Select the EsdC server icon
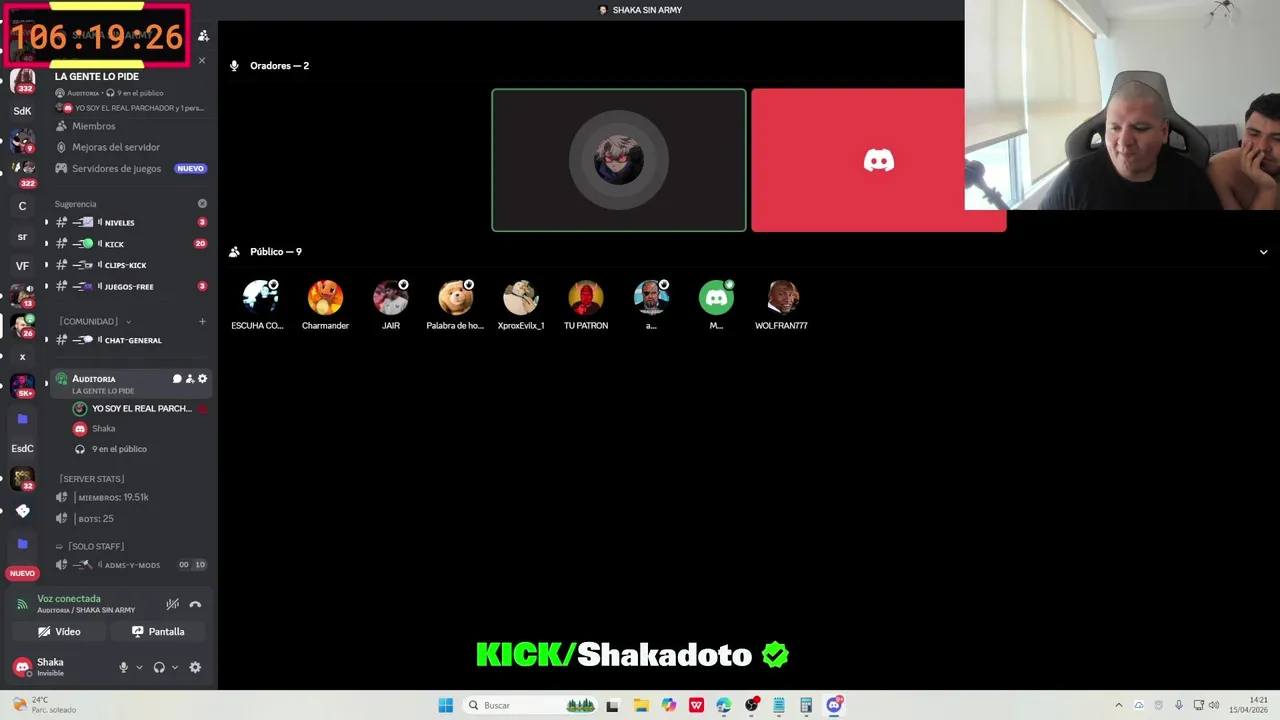 [x=22, y=448]
